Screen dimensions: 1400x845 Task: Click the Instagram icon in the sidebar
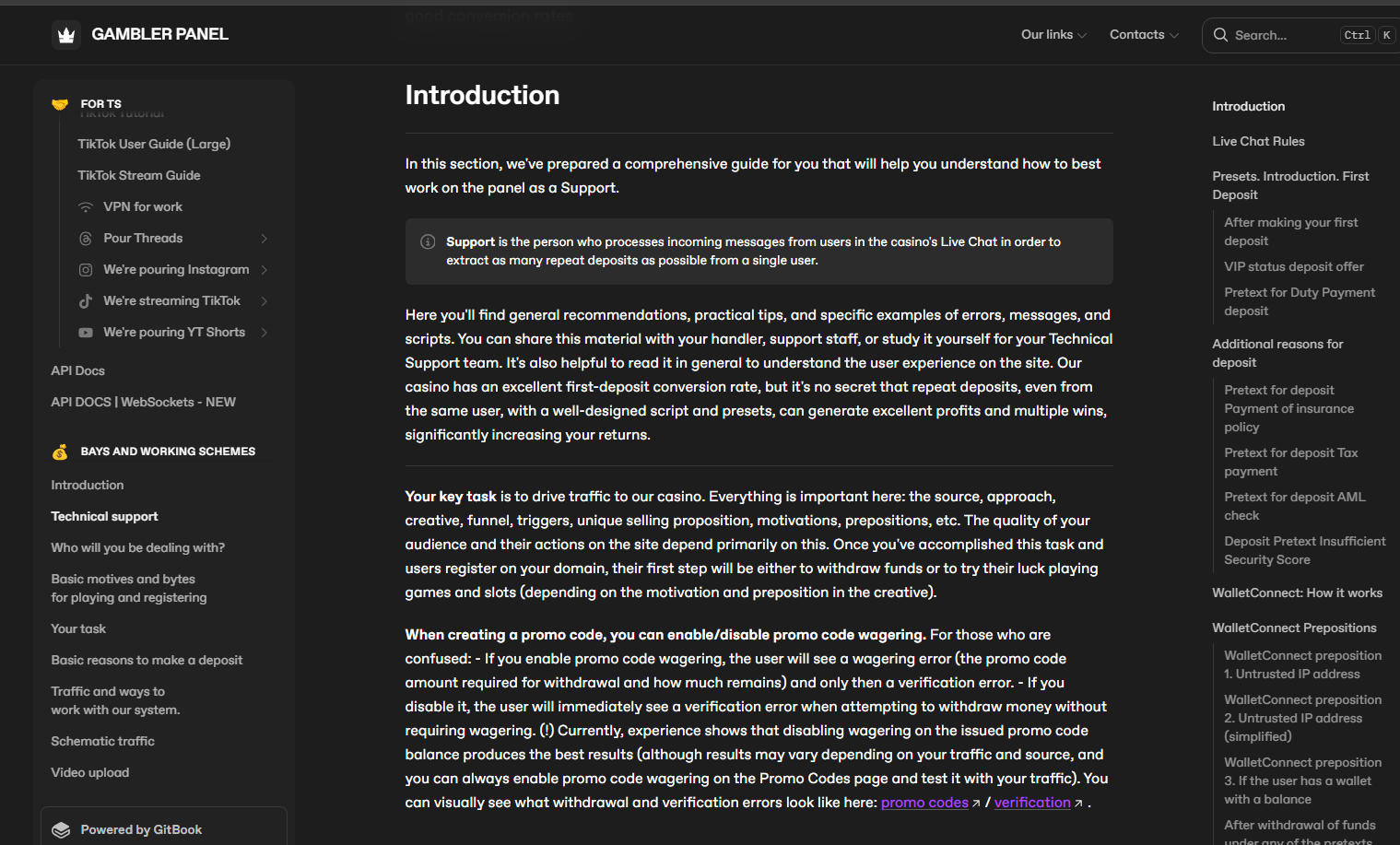(x=85, y=269)
